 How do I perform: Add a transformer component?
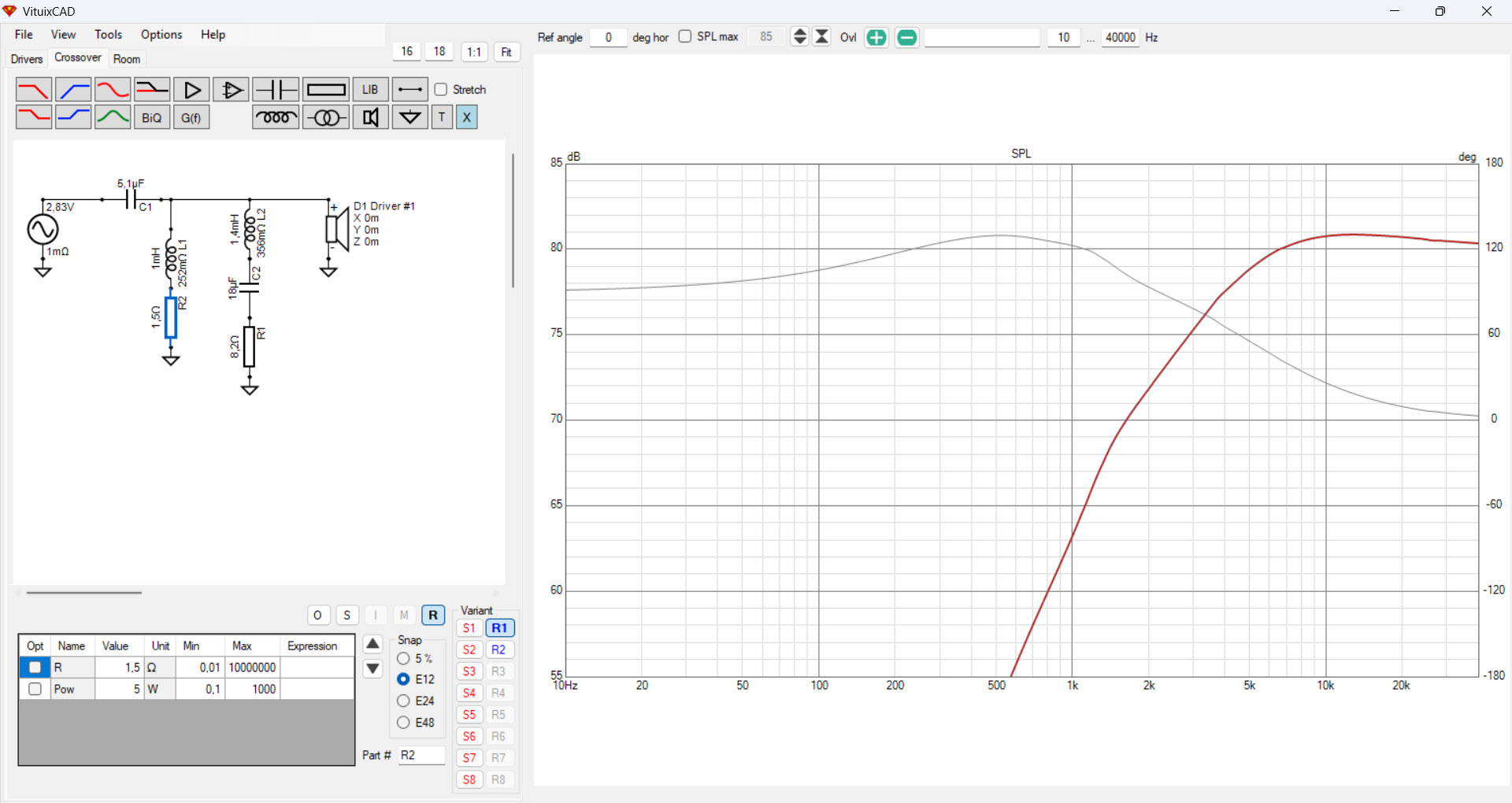[x=325, y=117]
